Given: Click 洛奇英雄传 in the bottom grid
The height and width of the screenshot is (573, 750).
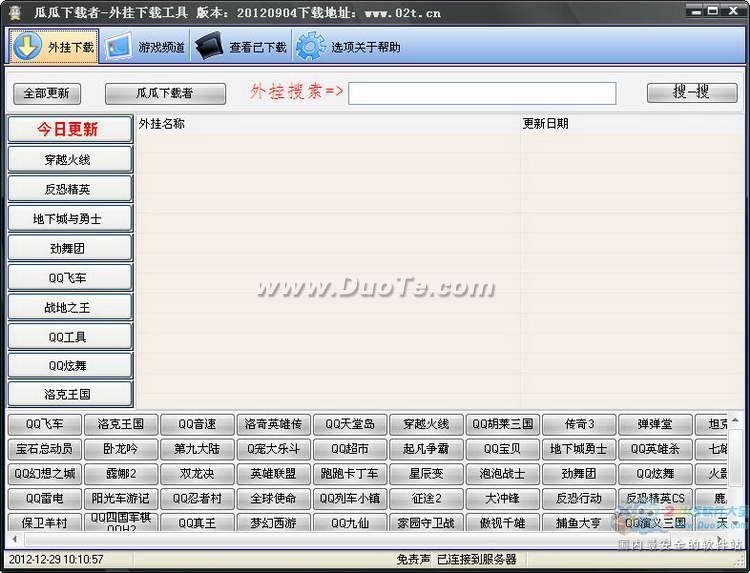Looking at the screenshot, I should [x=274, y=424].
